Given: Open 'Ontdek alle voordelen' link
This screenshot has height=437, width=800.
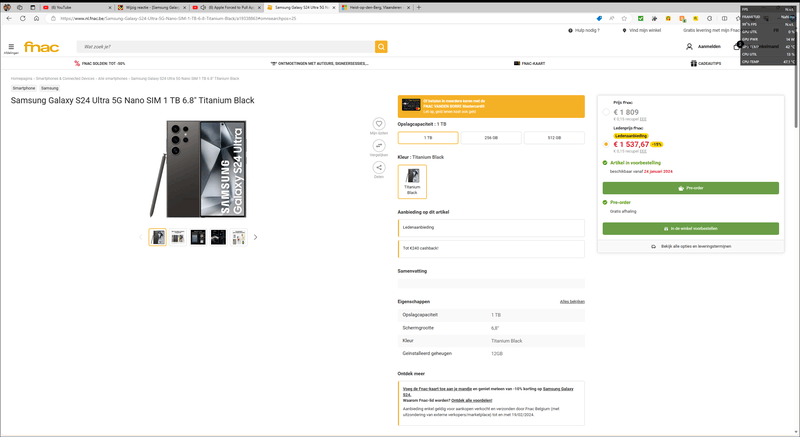Looking at the screenshot, I should pos(472,400).
